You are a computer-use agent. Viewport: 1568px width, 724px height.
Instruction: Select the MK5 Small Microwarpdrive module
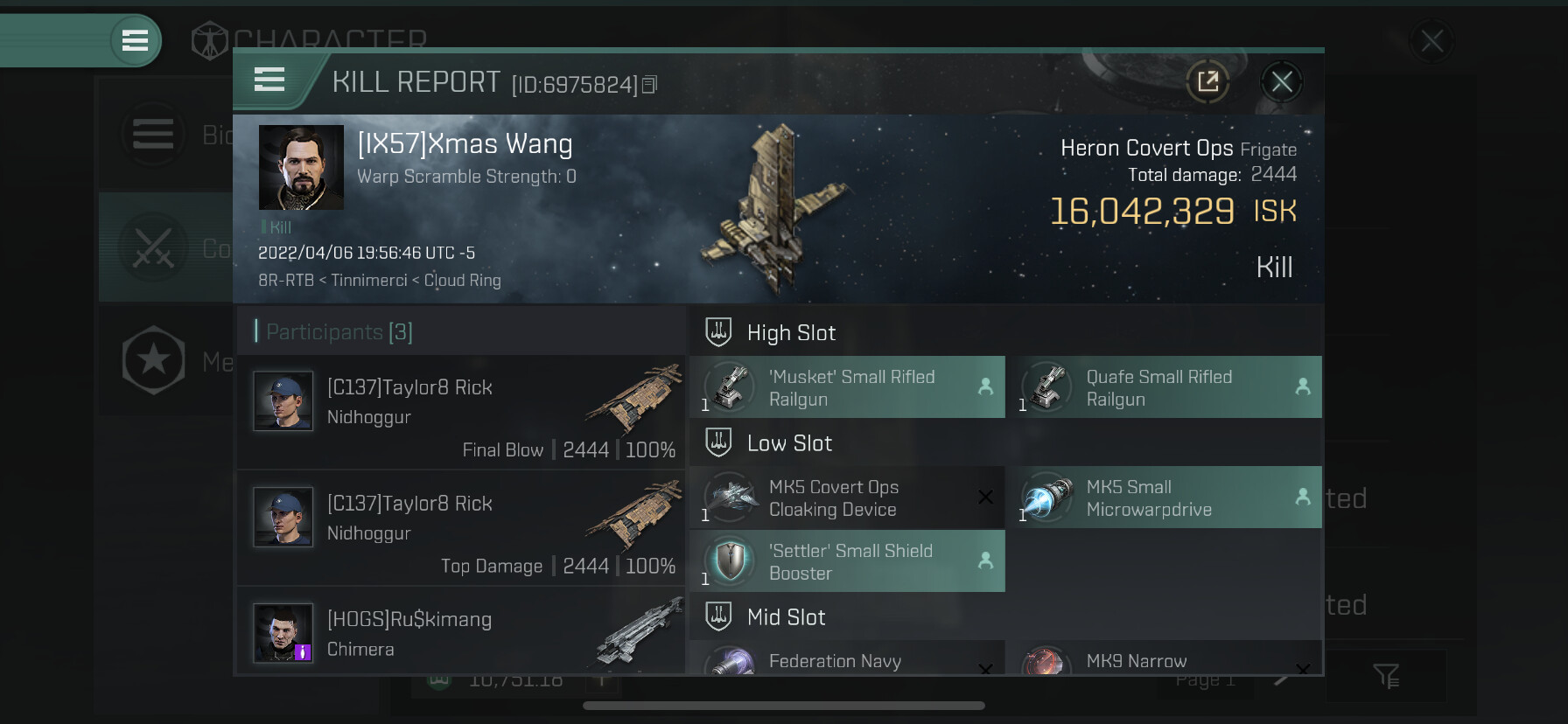coord(1165,498)
